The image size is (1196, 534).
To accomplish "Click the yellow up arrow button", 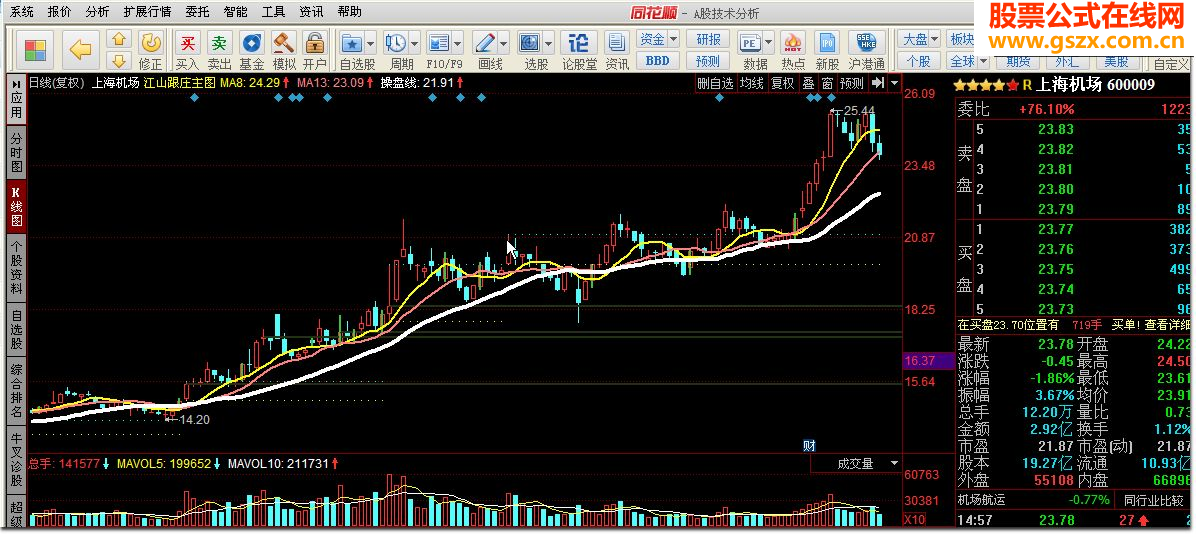I will tap(118, 39).
